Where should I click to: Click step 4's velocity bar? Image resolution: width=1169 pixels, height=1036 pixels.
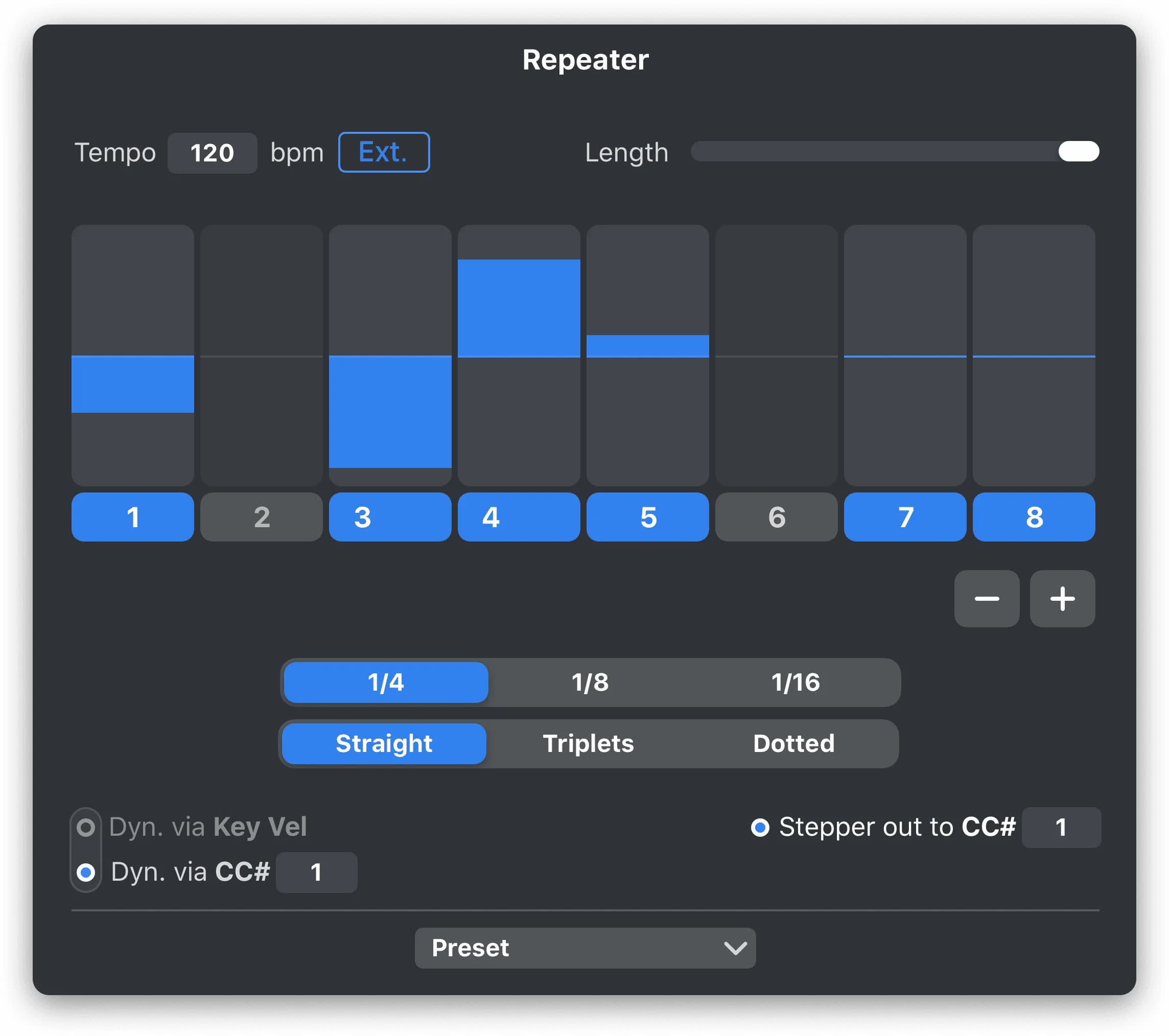tap(519, 309)
